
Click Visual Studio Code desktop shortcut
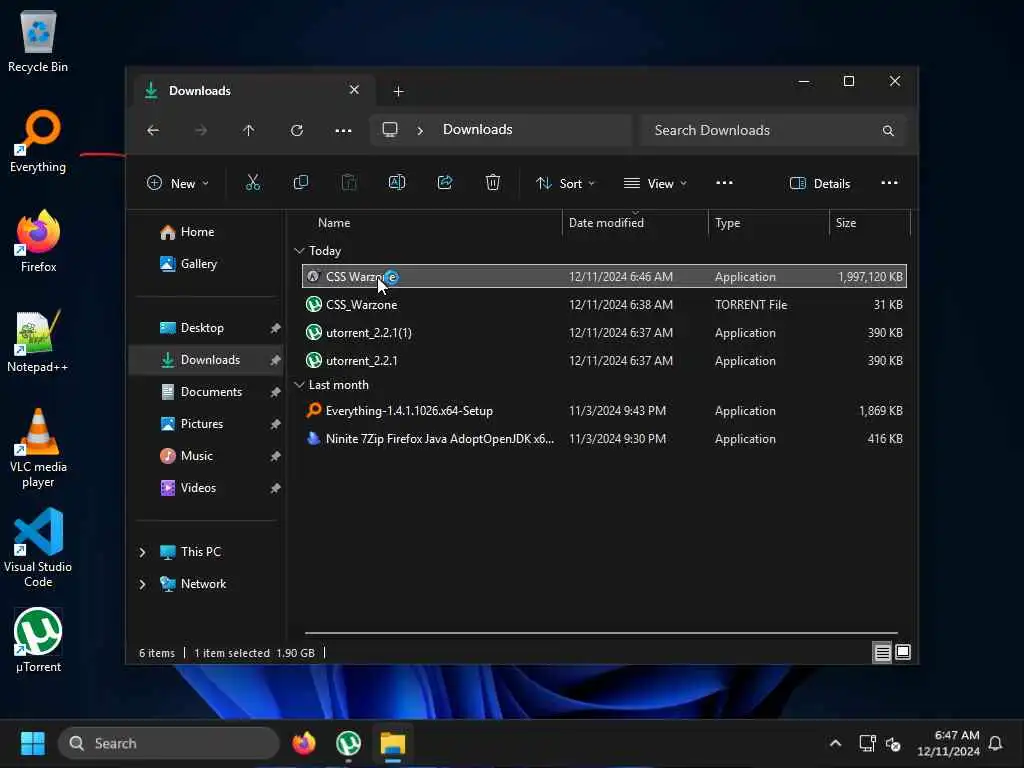pyautogui.click(x=38, y=548)
